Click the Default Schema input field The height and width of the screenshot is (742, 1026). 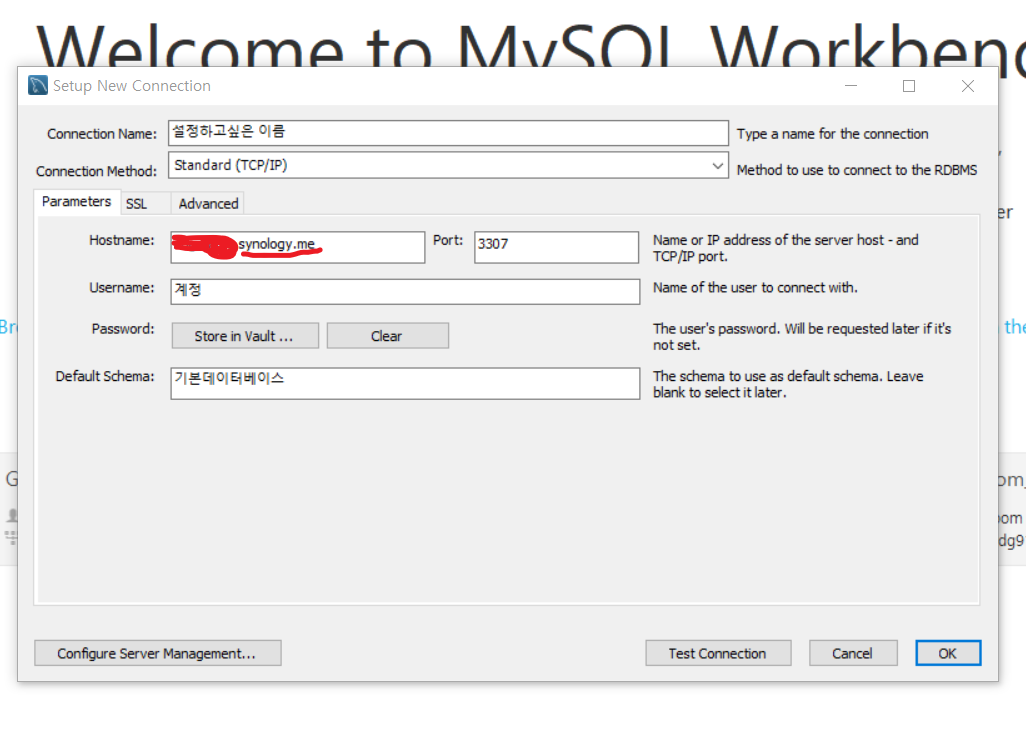point(405,383)
